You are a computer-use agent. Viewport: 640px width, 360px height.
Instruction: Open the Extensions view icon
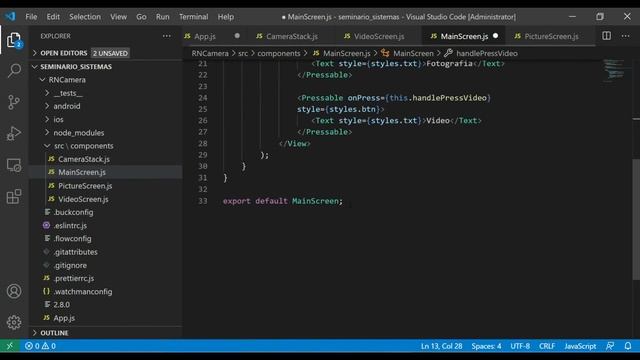[x=14, y=197]
